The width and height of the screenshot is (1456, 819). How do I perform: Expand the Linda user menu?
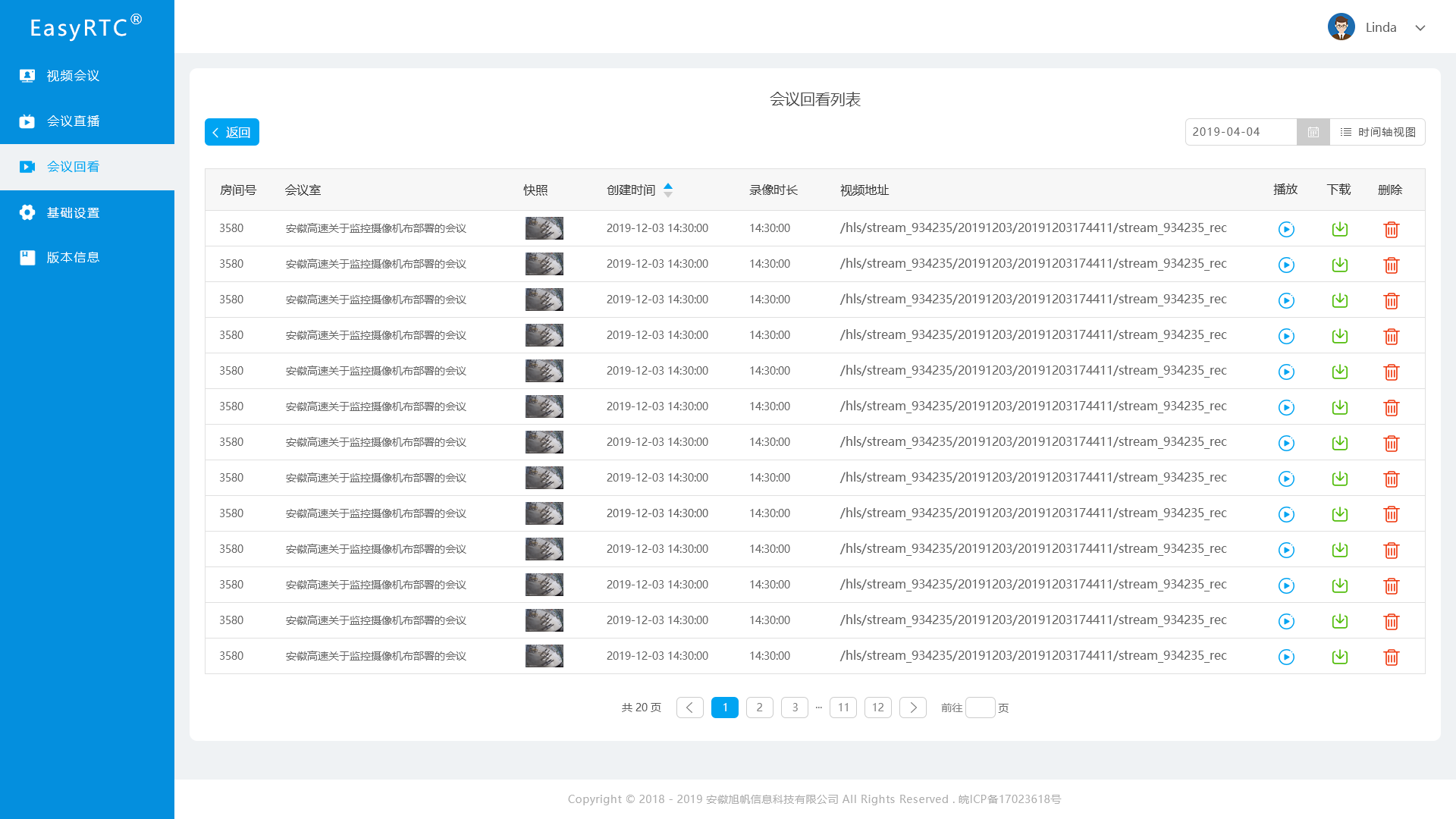pos(1420,28)
